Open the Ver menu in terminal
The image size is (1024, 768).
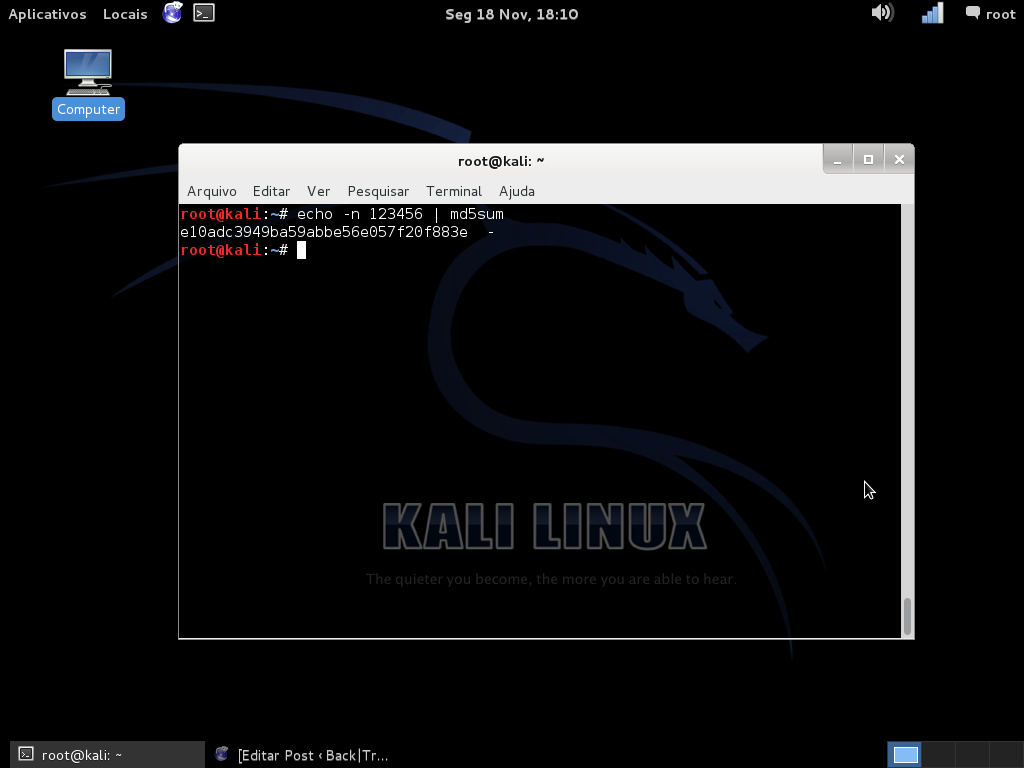pyautogui.click(x=318, y=191)
